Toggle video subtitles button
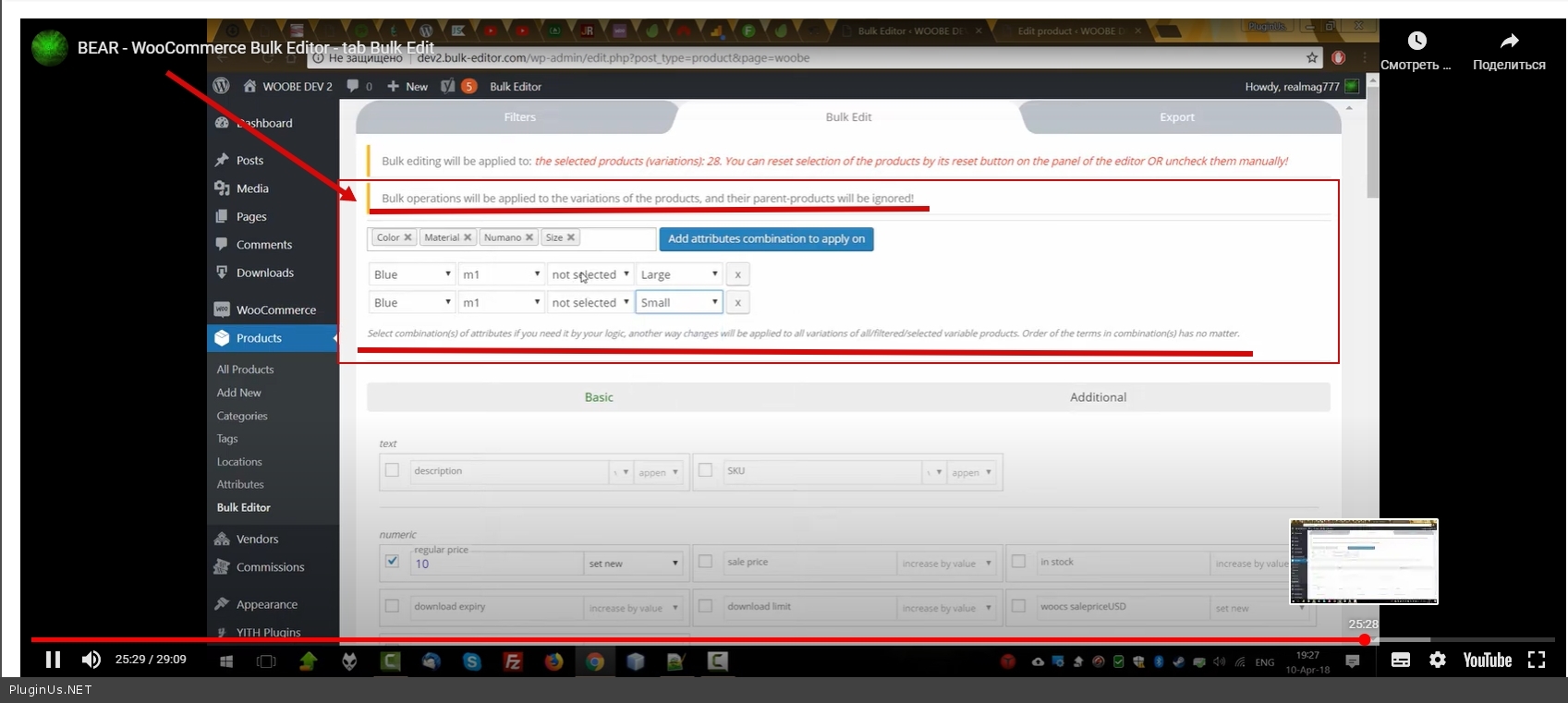Viewport: 1568px width, 703px height. point(1401,660)
